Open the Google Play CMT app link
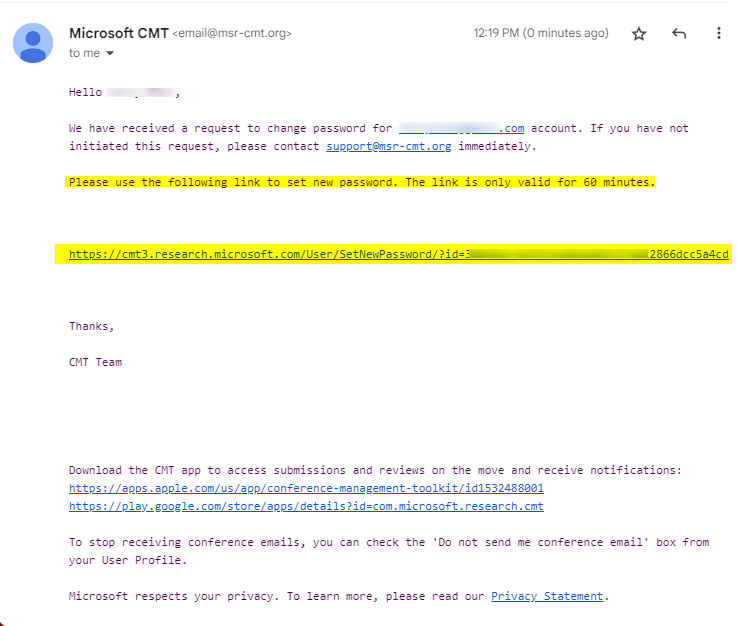 point(306,506)
